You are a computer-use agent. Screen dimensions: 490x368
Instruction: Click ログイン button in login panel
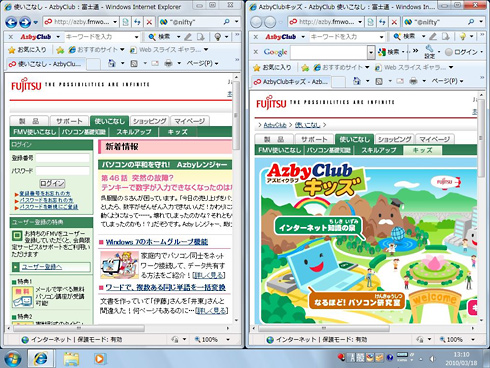pos(52,183)
